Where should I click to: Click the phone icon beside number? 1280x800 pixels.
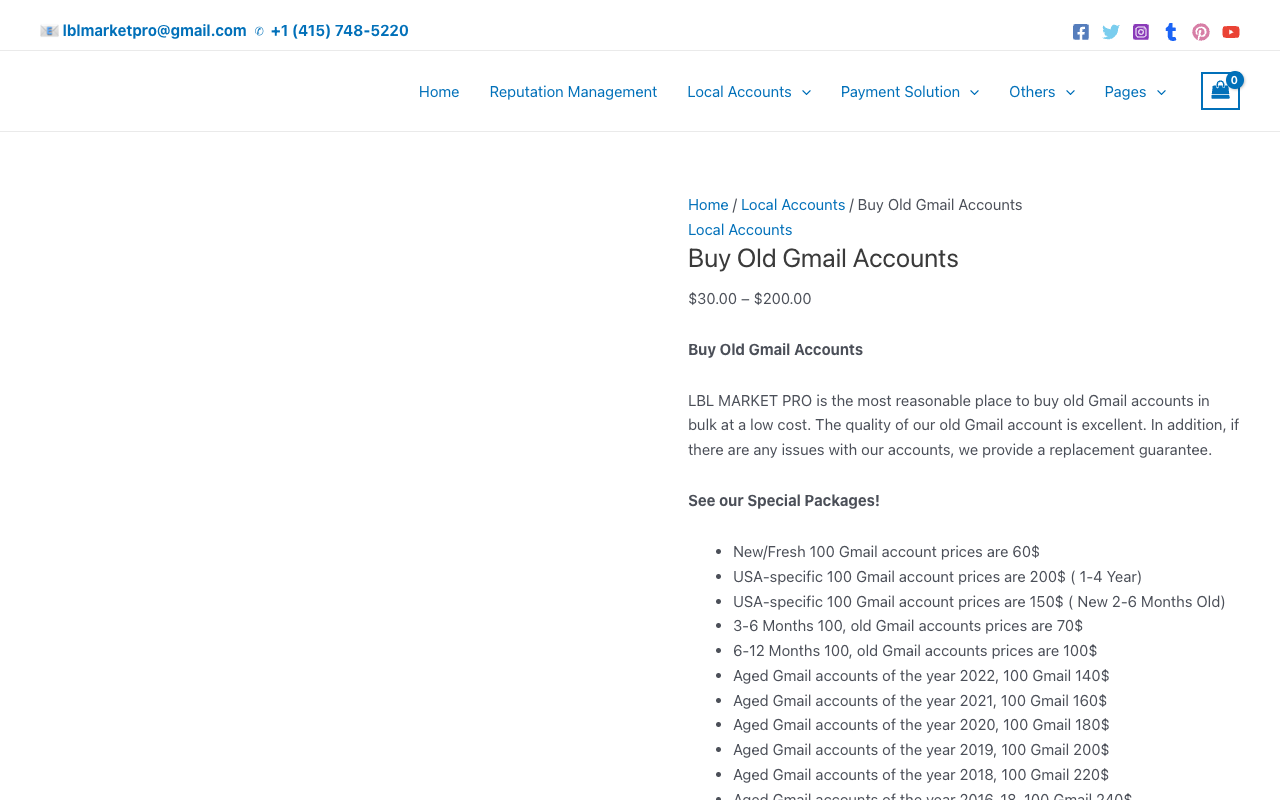click(x=259, y=31)
